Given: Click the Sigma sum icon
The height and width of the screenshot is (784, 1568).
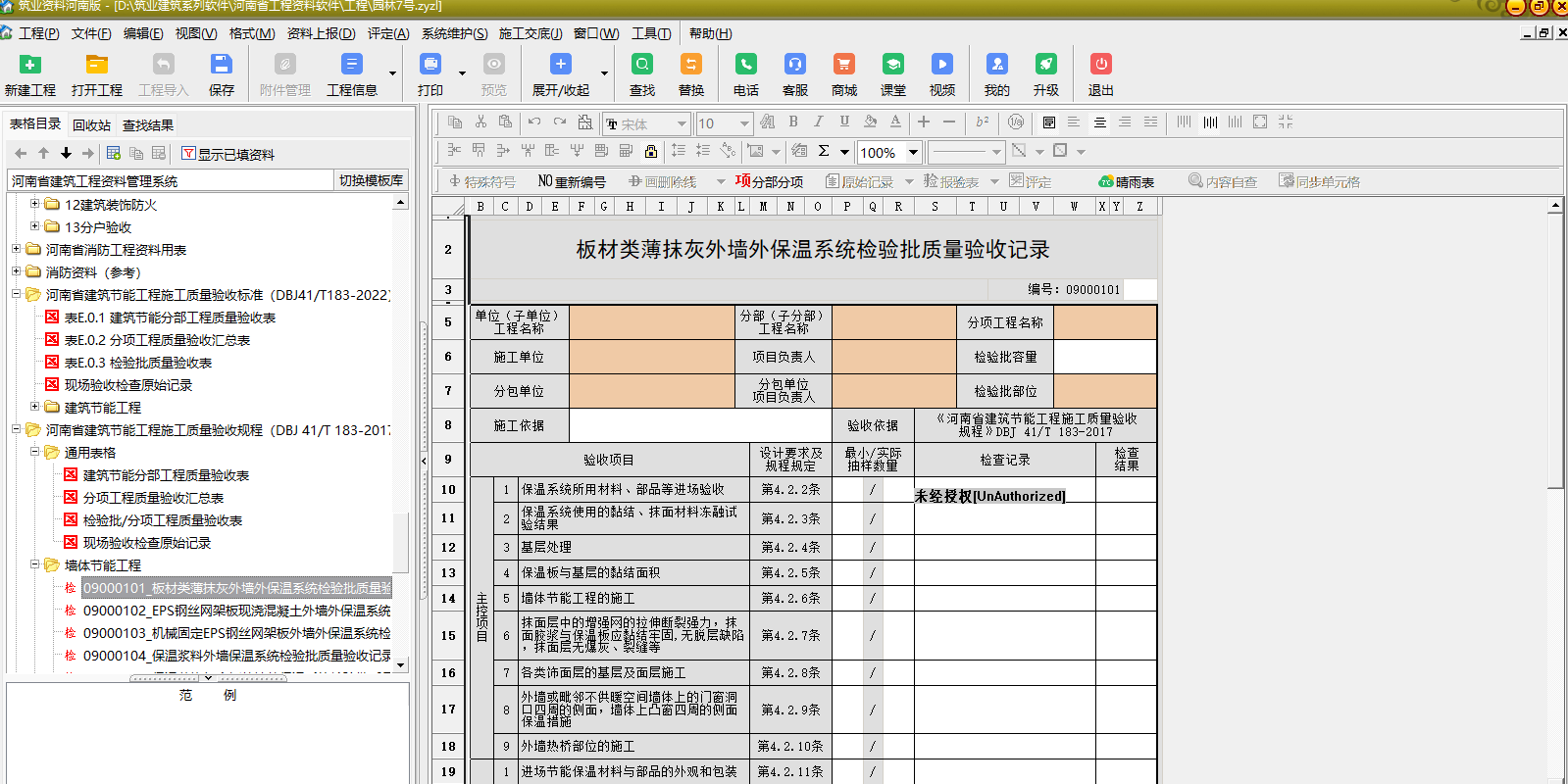Looking at the screenshot, I should point(824,151).
